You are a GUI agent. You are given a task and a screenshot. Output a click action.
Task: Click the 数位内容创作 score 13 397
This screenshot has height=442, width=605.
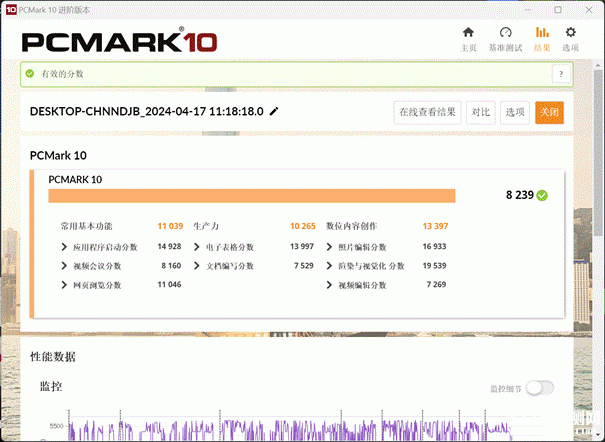point(435,226)
